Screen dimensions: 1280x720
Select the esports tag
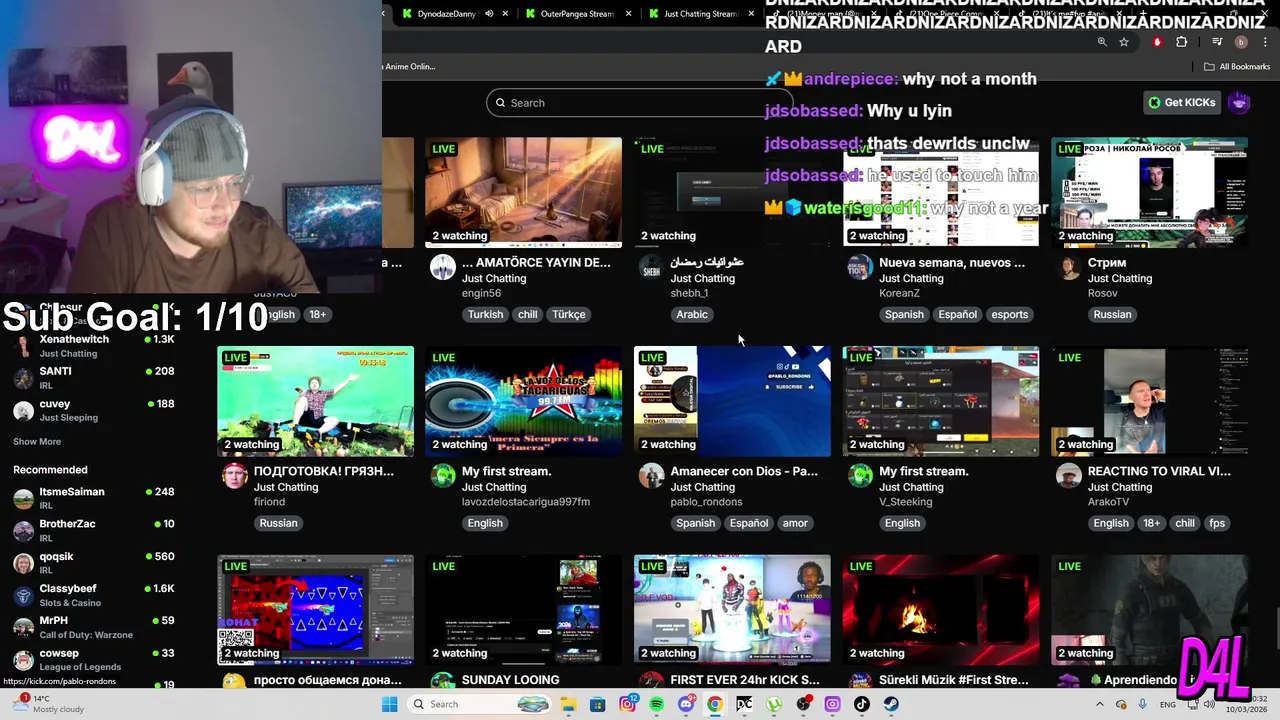(1009, 314)
